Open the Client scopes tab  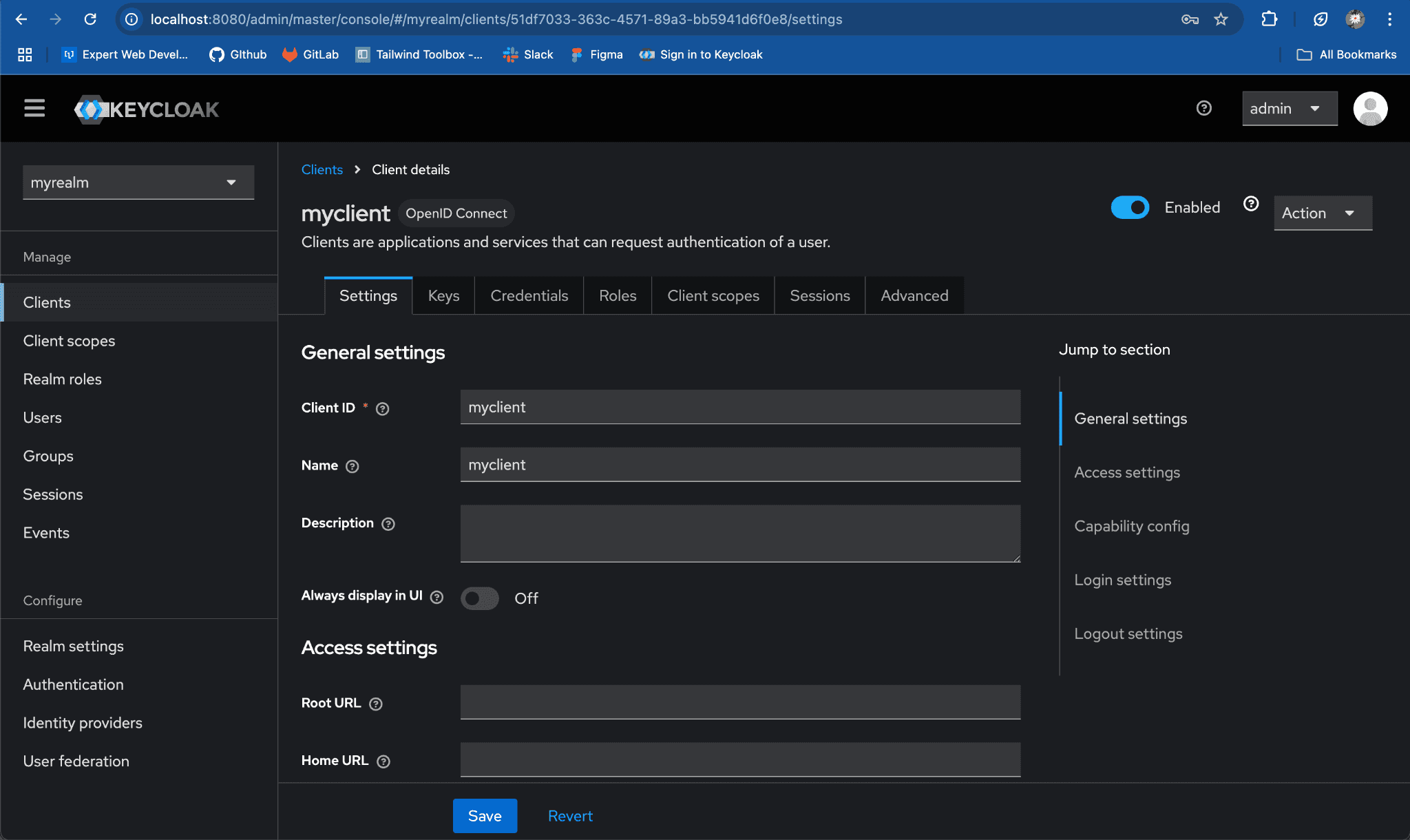click(x=713, y=296)
